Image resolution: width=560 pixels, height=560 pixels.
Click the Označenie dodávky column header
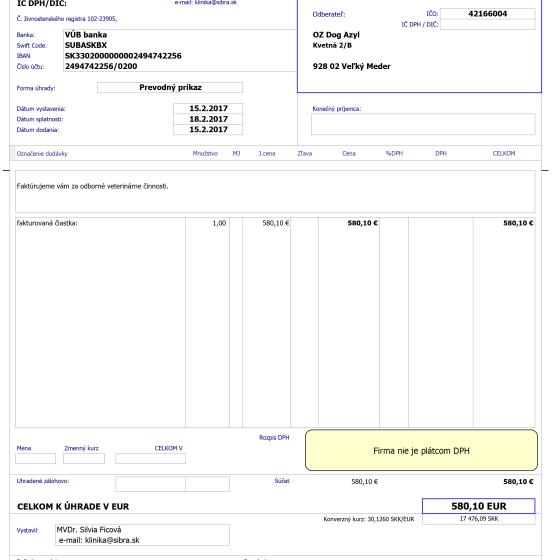pos(42,154)
